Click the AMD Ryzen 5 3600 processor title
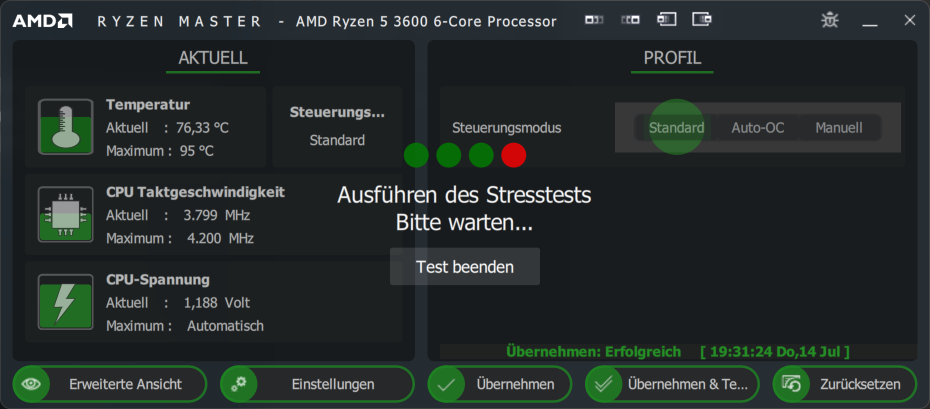Image resolution: width=930 pixels, height=409 pixels. tap(426, 22)
